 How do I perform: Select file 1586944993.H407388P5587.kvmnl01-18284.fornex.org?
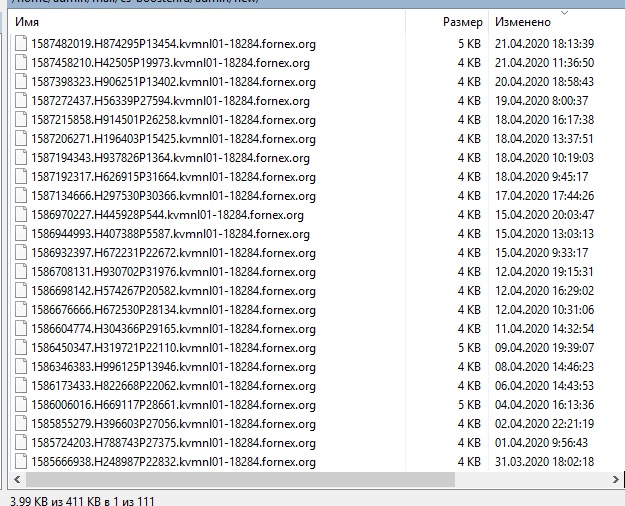[x=171, y=234]
